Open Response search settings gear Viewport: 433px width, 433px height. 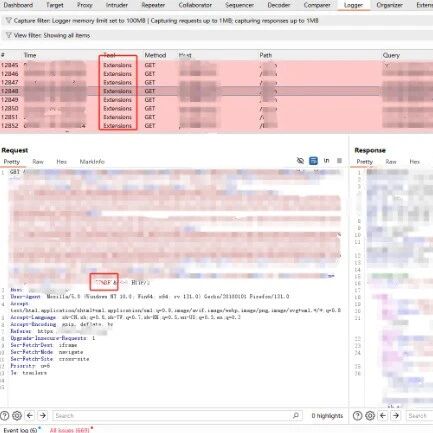[370, 416]
